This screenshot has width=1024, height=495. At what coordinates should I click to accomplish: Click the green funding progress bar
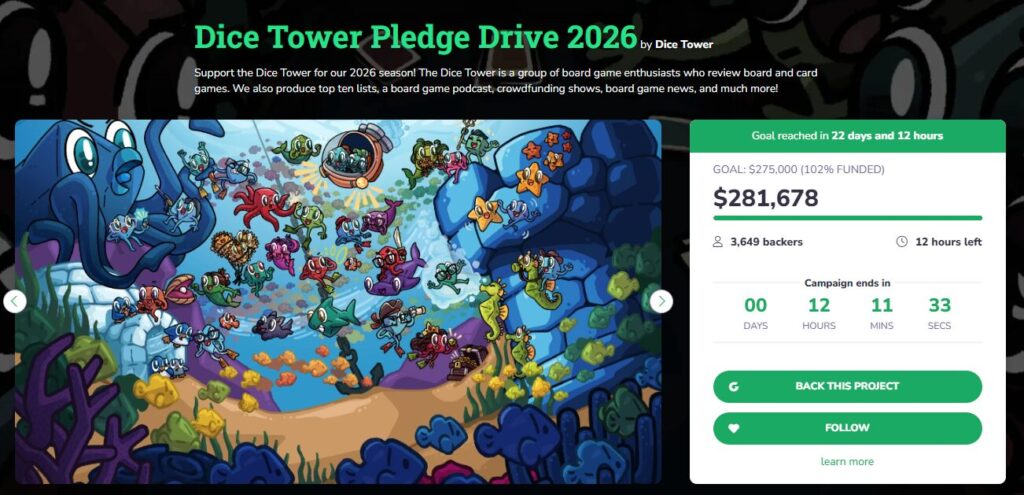pos(847,218)
